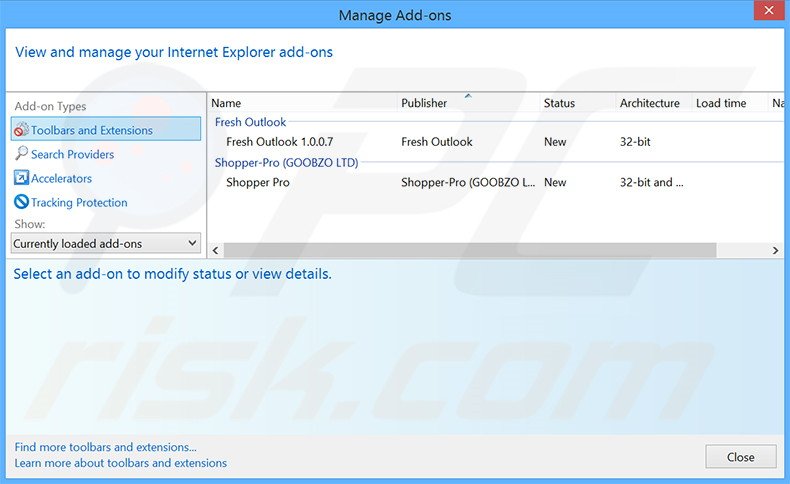Screen dimensions: 790x484
Task: Click the 32-bit architecture cell
Action: pyautogui.click(x=635, y=142)
